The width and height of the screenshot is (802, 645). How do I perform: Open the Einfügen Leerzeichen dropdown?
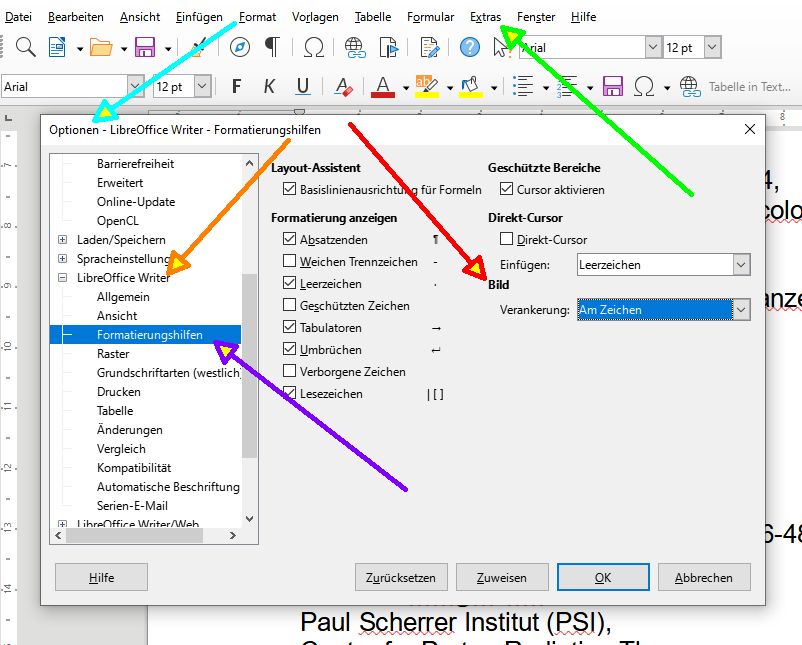pyautogui.click(x=664, y=264)
